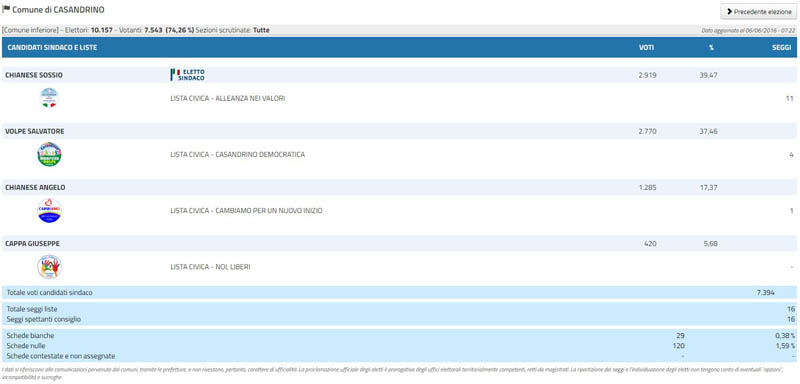Click vote count 1.285
Screen dimensions: 800x384
647,187
